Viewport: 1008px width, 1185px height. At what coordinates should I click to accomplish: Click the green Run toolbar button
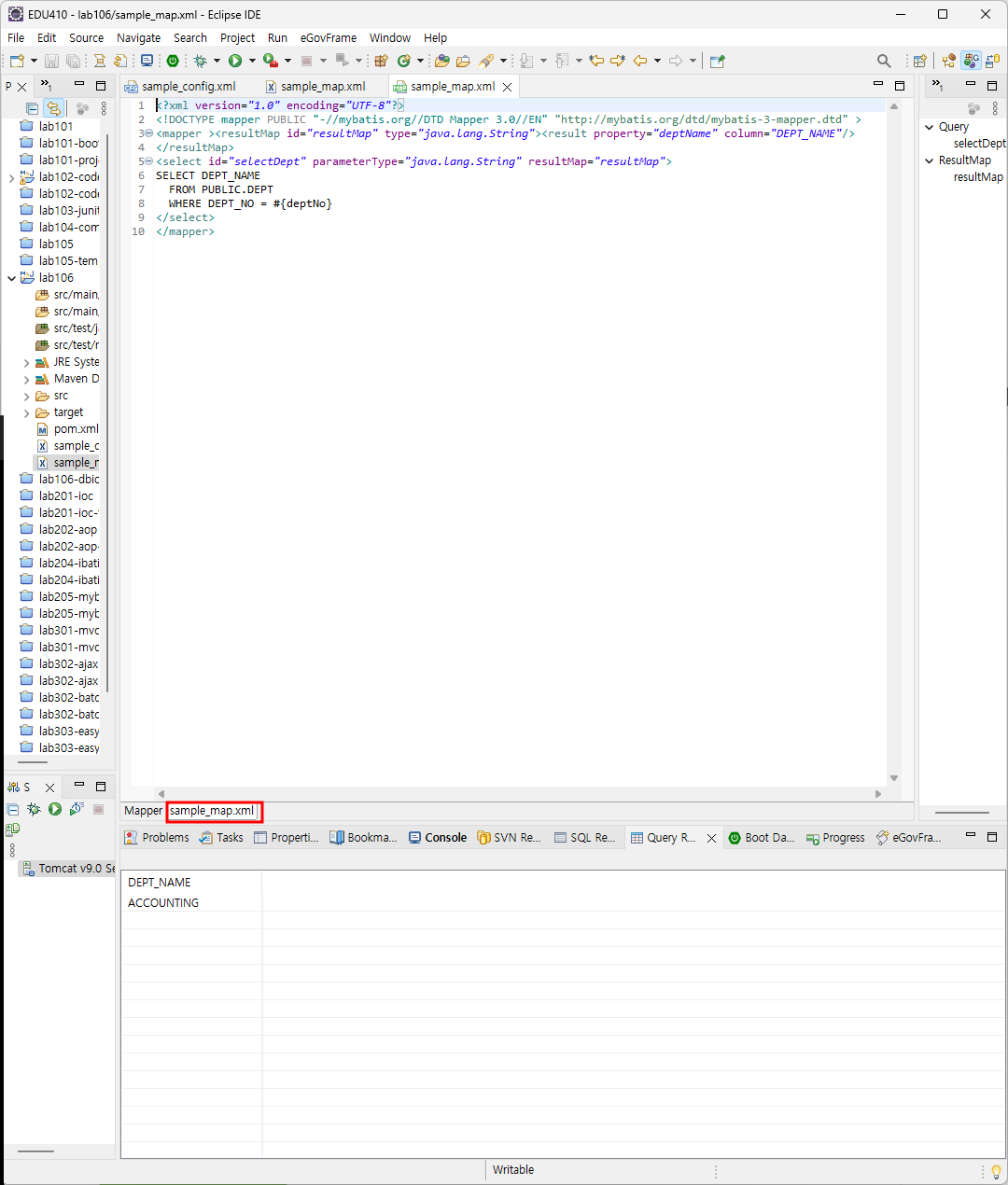pyautogui.click(x=235, y=61)
